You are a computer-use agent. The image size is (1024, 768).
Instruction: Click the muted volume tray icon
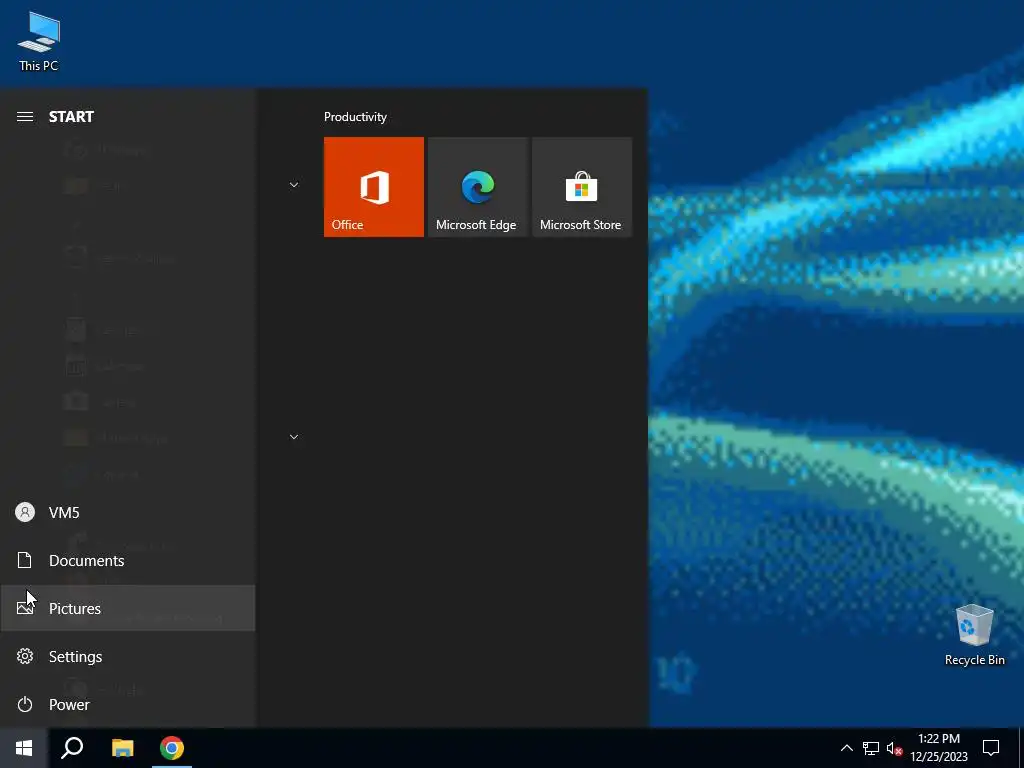coord(894,748)
